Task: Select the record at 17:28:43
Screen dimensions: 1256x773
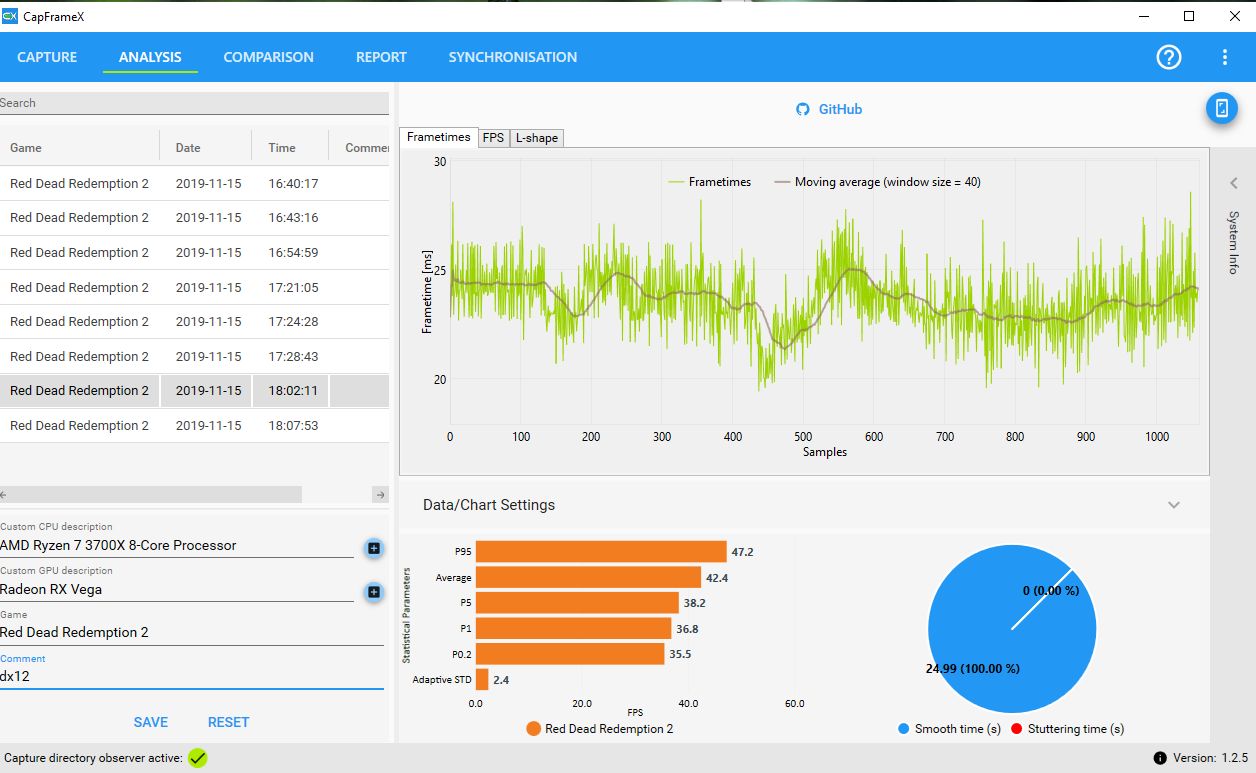Action: [194, 356]
